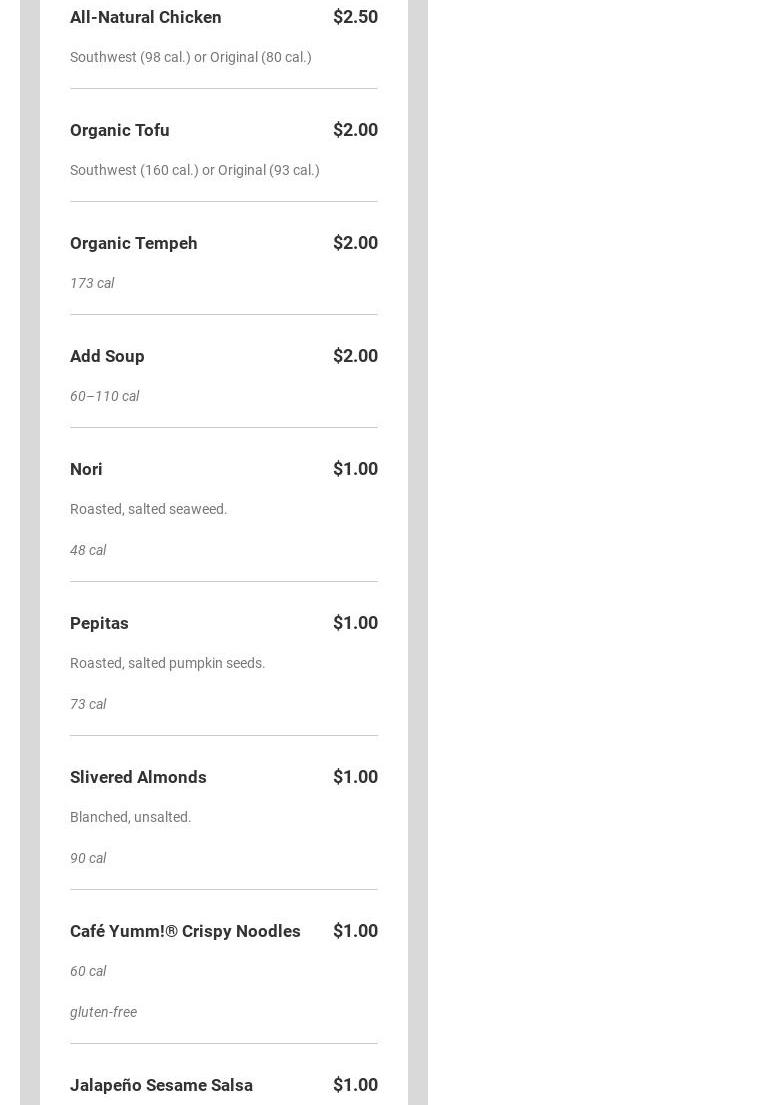This screenshot has height=1105, width=770.
Task: Select the Jalapeño Sesame Salsa title
Action: tap(161, 1085)
